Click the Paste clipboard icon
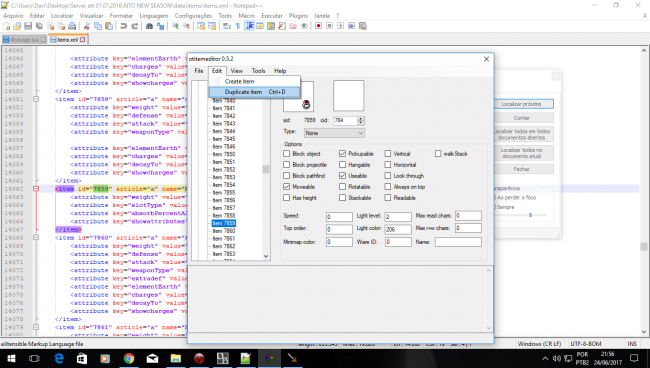Viewport: 650px width, 368px height. [x=109, y=26]
